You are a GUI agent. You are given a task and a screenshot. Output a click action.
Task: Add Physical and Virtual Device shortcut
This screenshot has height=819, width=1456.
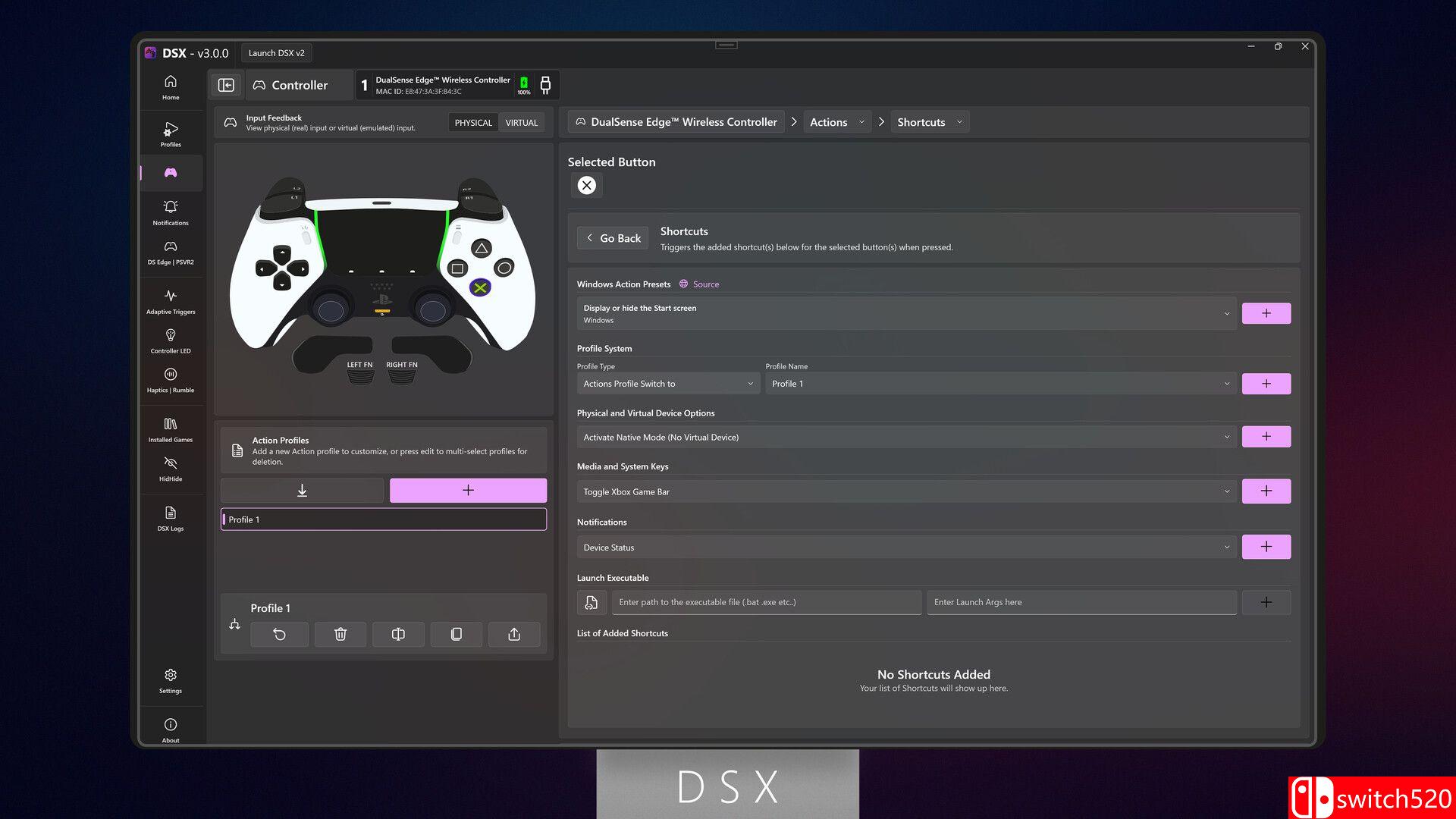(1266, 437)
